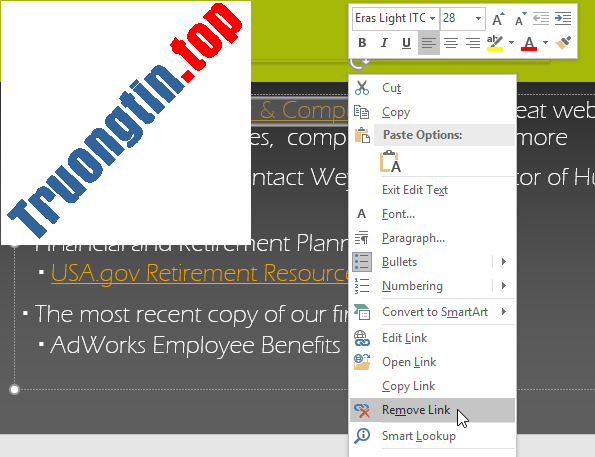Open highlight color dropdown arrow
595x457 pixels.
tap(511, 43)
